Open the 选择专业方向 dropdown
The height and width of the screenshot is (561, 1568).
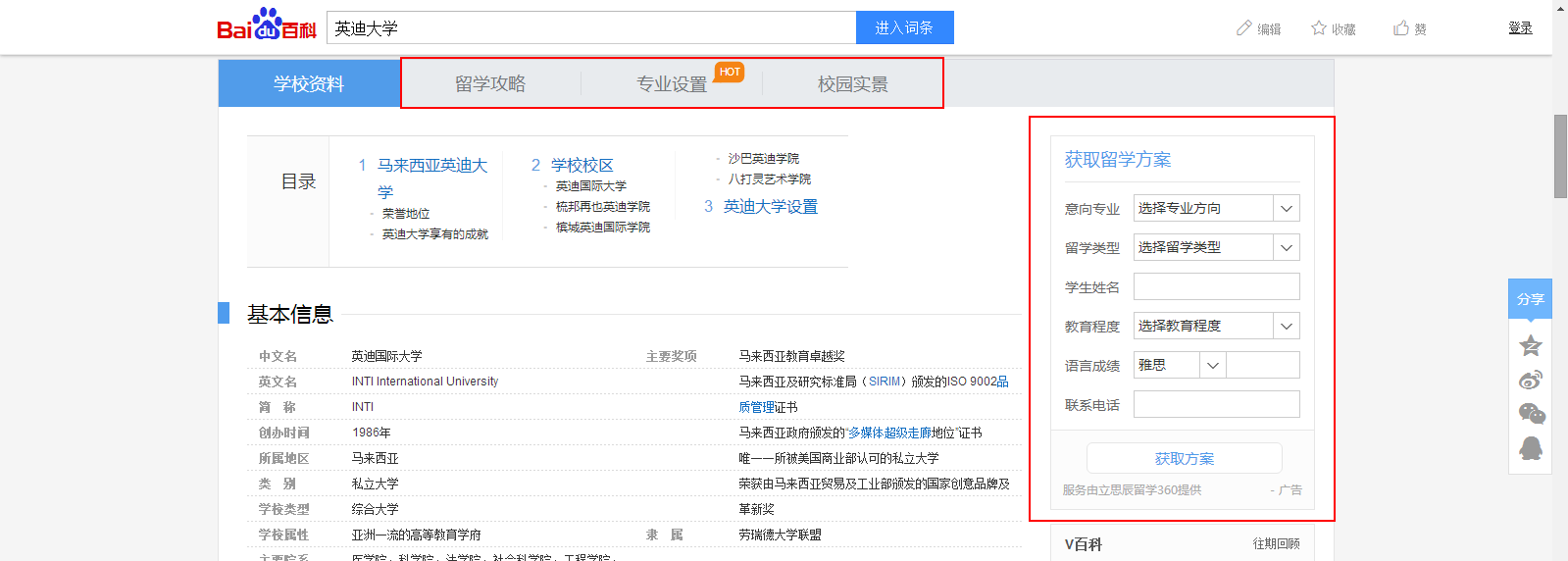point(1216,208)
